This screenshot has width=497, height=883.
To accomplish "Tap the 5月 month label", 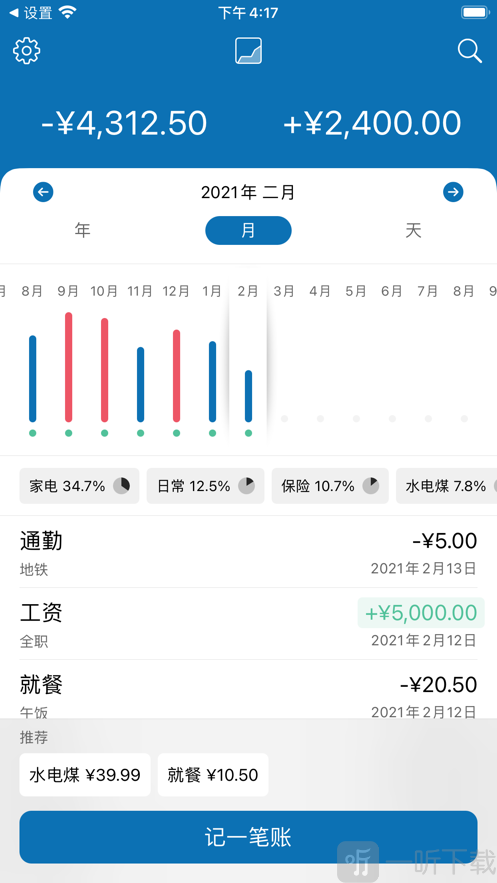I will 356,291.
